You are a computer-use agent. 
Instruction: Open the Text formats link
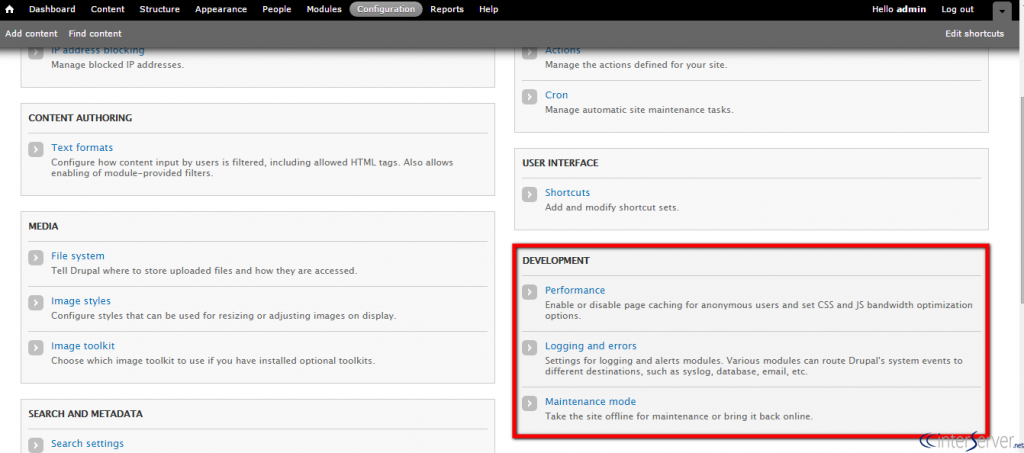click(x=82, y=148)
